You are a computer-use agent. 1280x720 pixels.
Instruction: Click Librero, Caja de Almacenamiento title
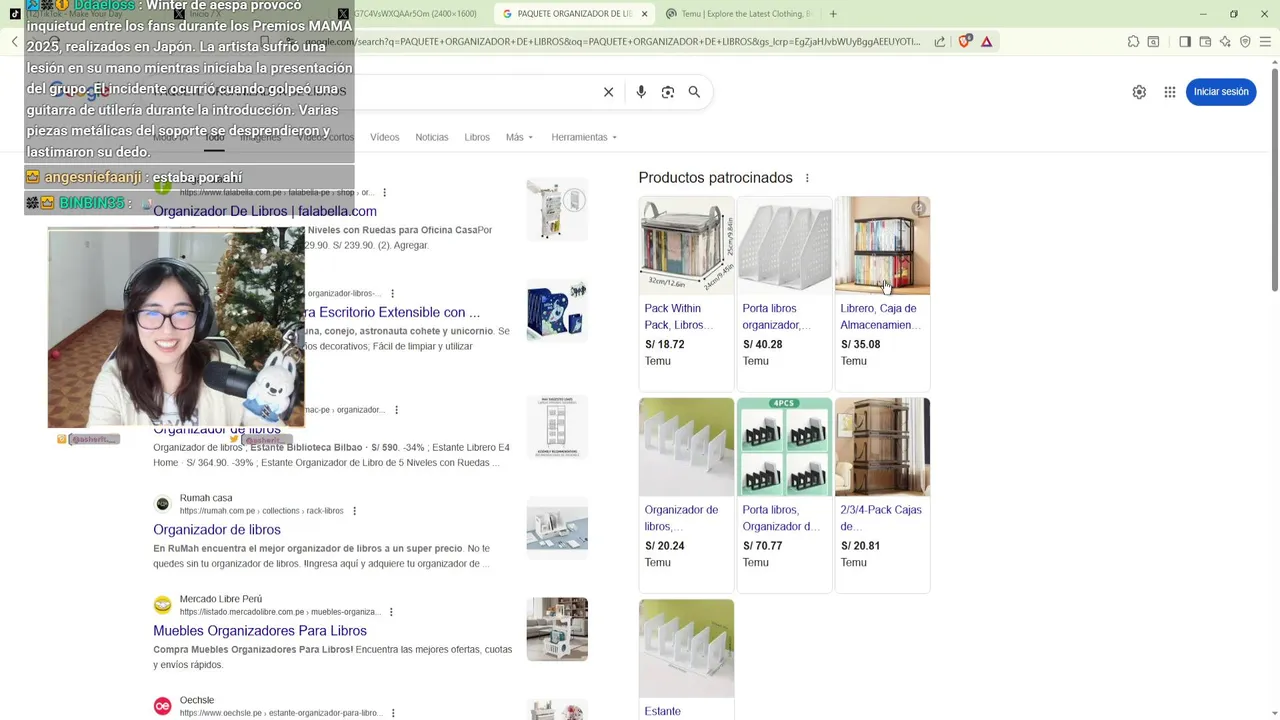pyautogui.click(x=880, y=317)
